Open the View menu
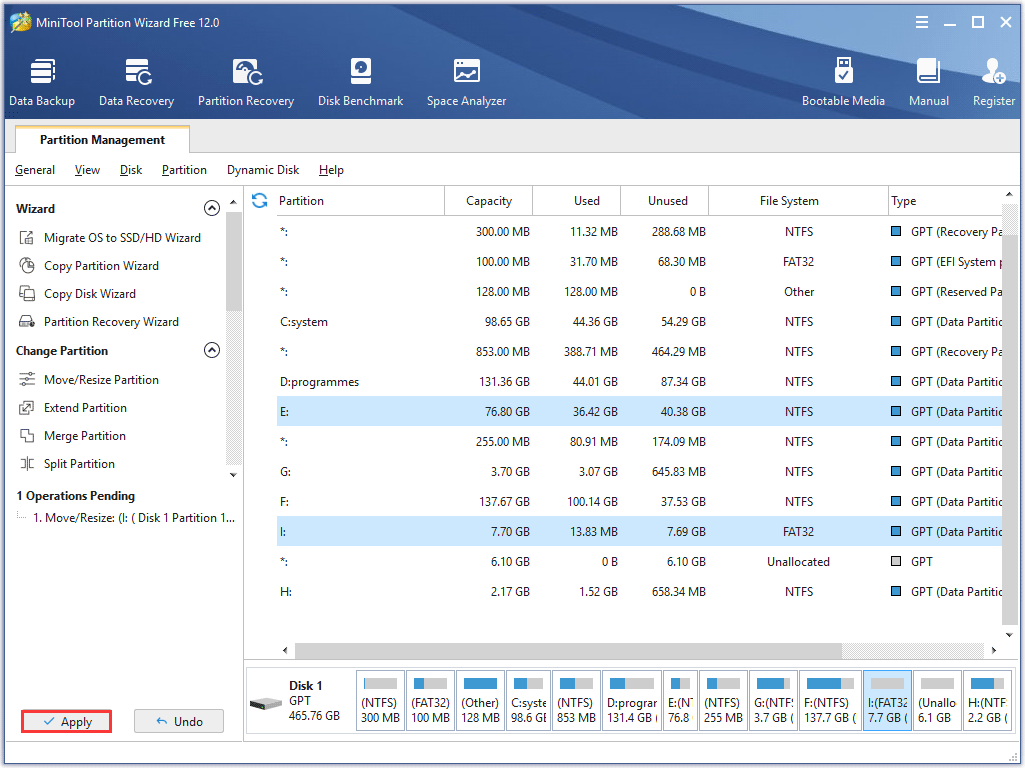 (87, 170)
